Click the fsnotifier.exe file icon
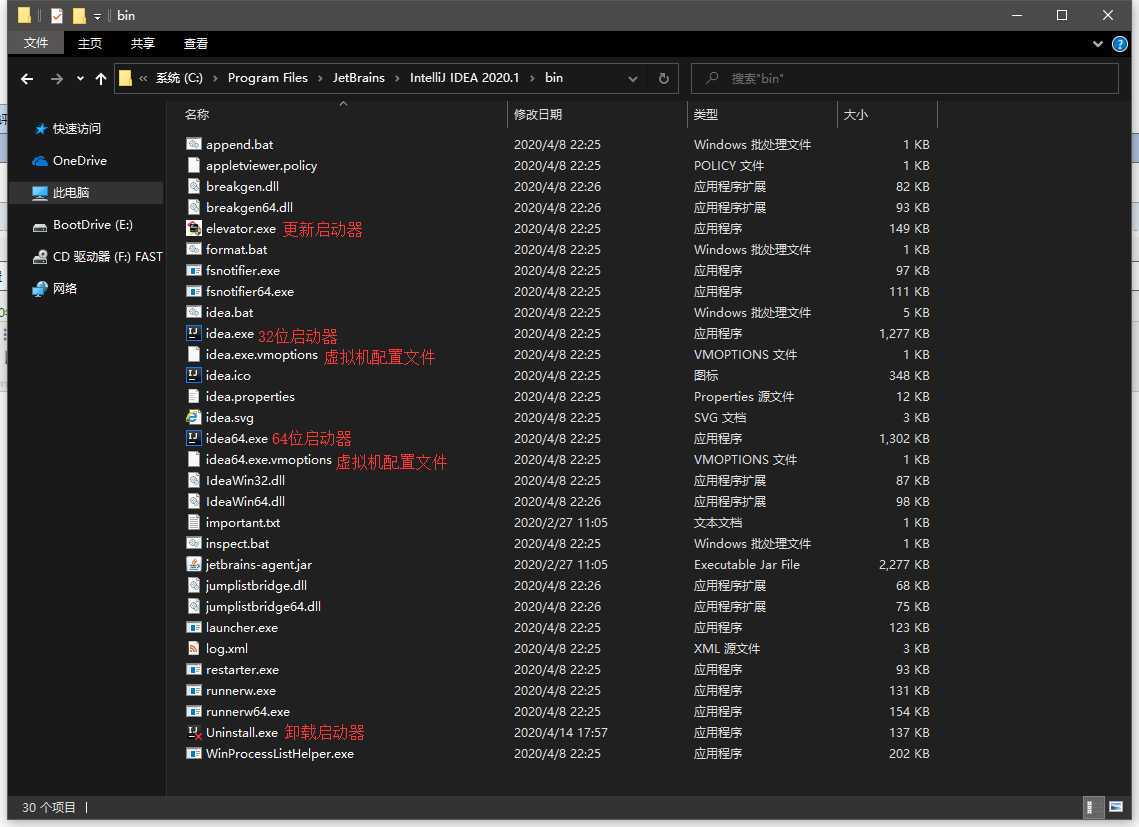 [x=193, y=270]
